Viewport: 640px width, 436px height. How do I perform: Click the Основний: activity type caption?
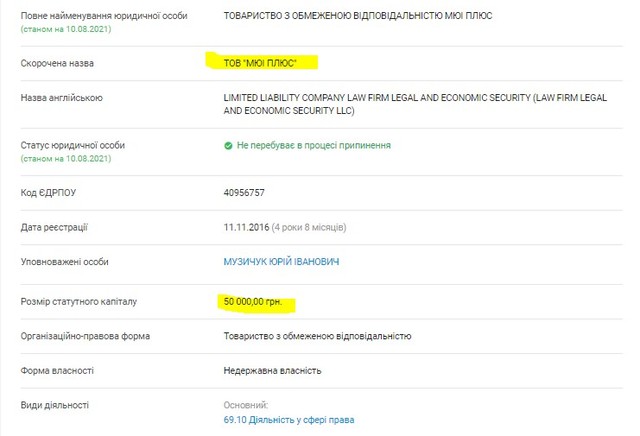click(x=246, y=405)
